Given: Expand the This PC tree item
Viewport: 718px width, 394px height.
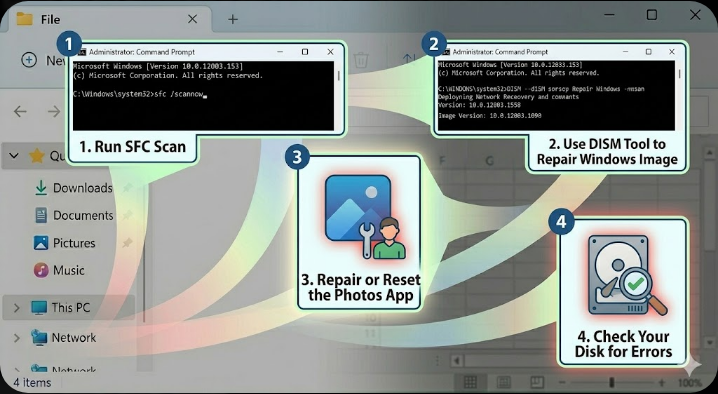Looking at the screenshot, I should (x=16, y=307).
